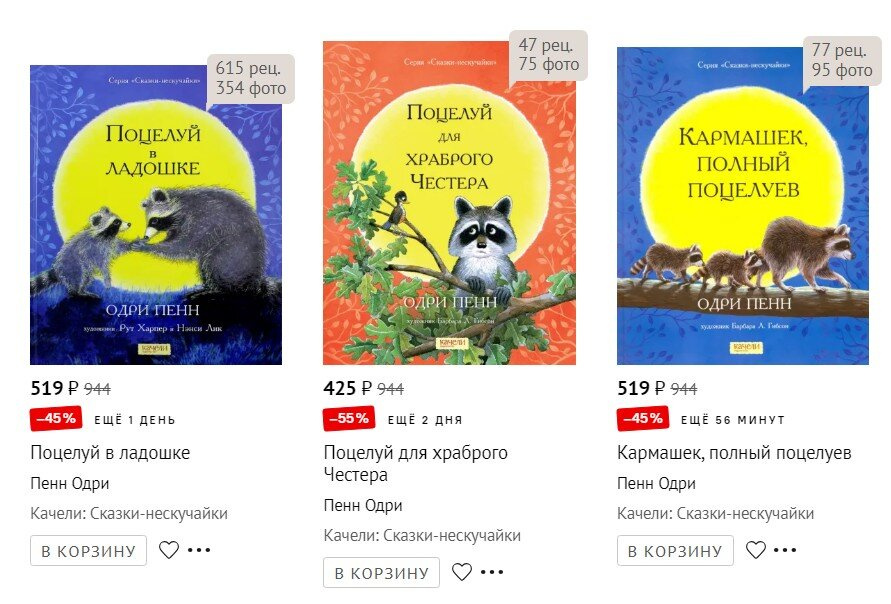
Task: Open title link Кармашек, полный поцелуев
Action: coord(734,453)
